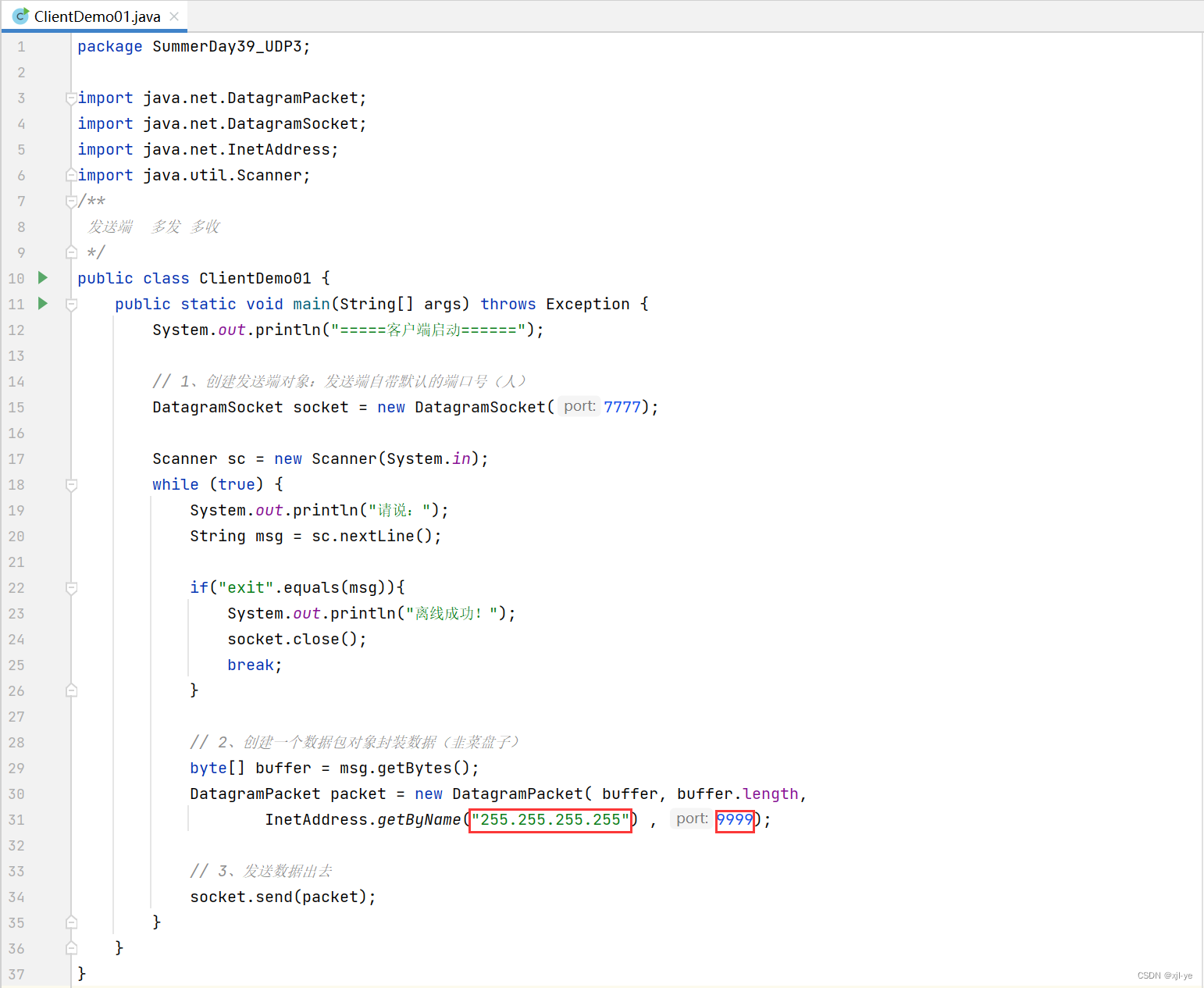The height and width of the screenshot is (988, 1204).
Task: Collapse the while loop fold line 18
Action: click(x=71, y=485)
